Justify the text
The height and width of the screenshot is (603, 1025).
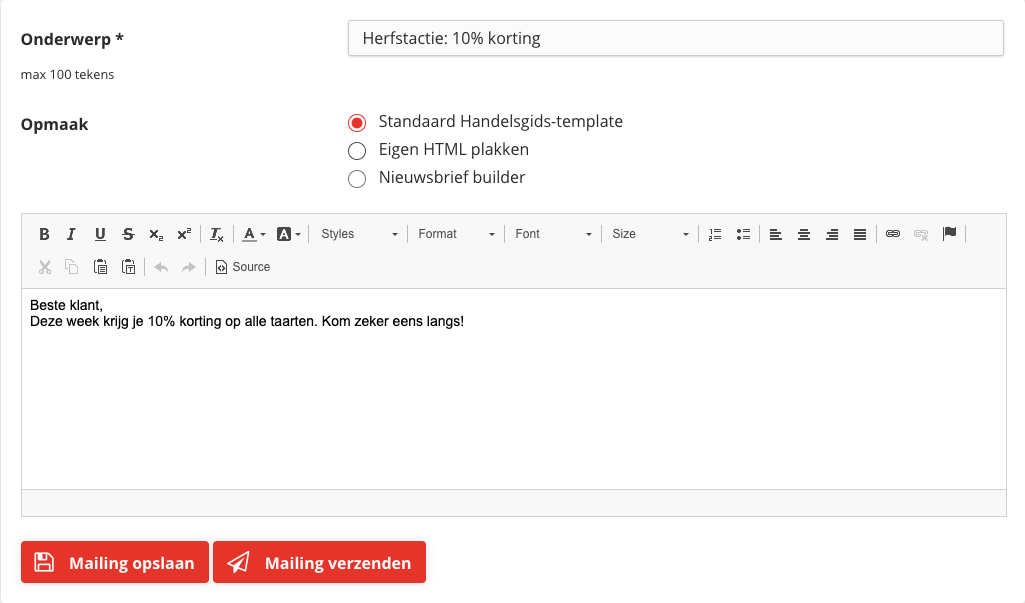(860, 234)
